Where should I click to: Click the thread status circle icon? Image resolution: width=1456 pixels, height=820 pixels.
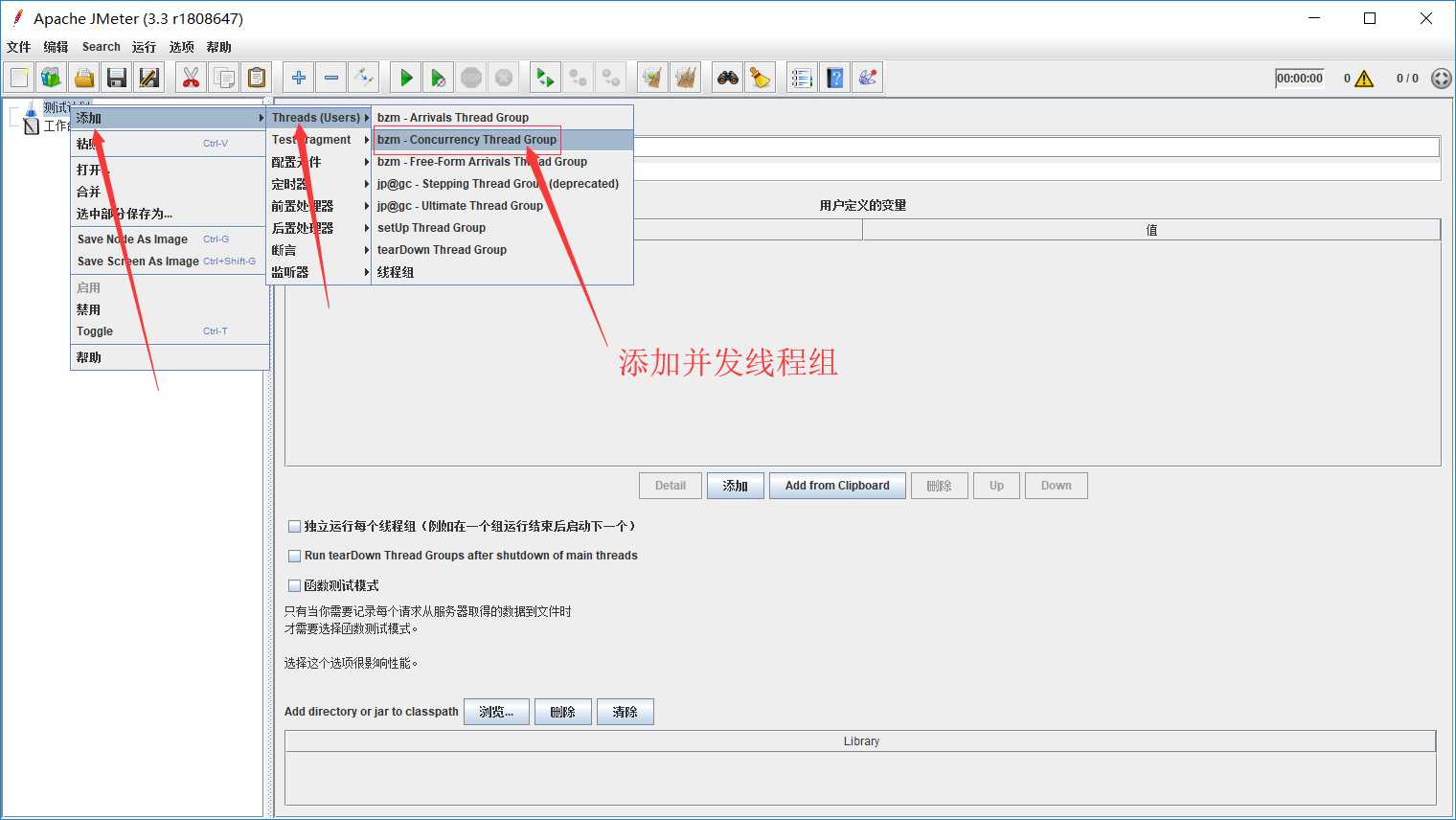coord(1441,79)
